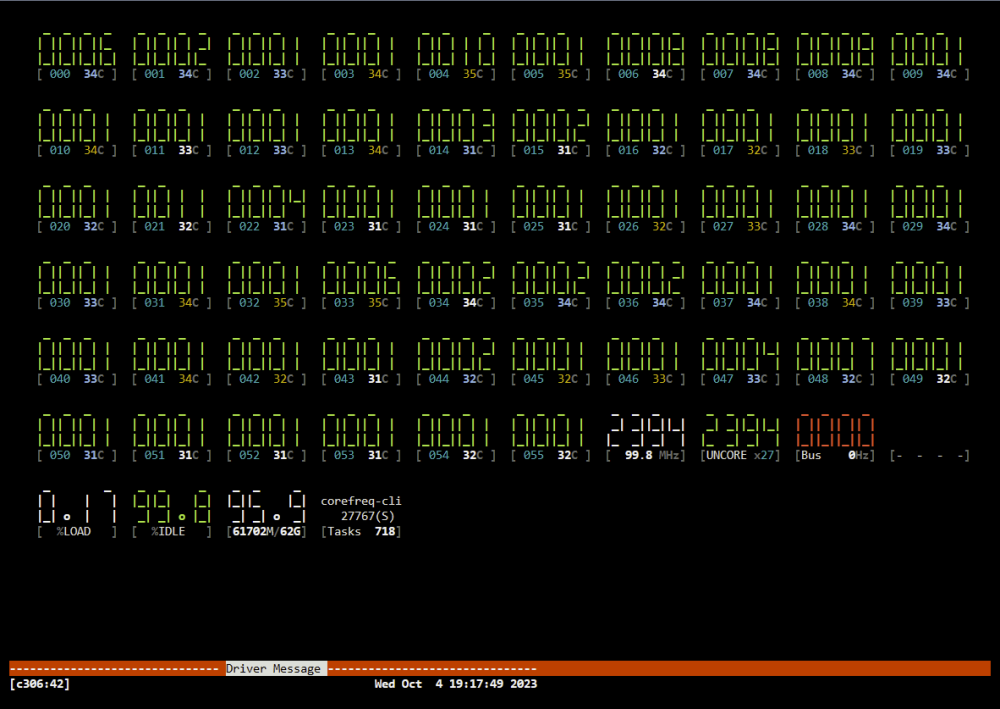Click the large 0.17 load digits
Viewport: 1000px width, 709px height.
pos(77,508)
